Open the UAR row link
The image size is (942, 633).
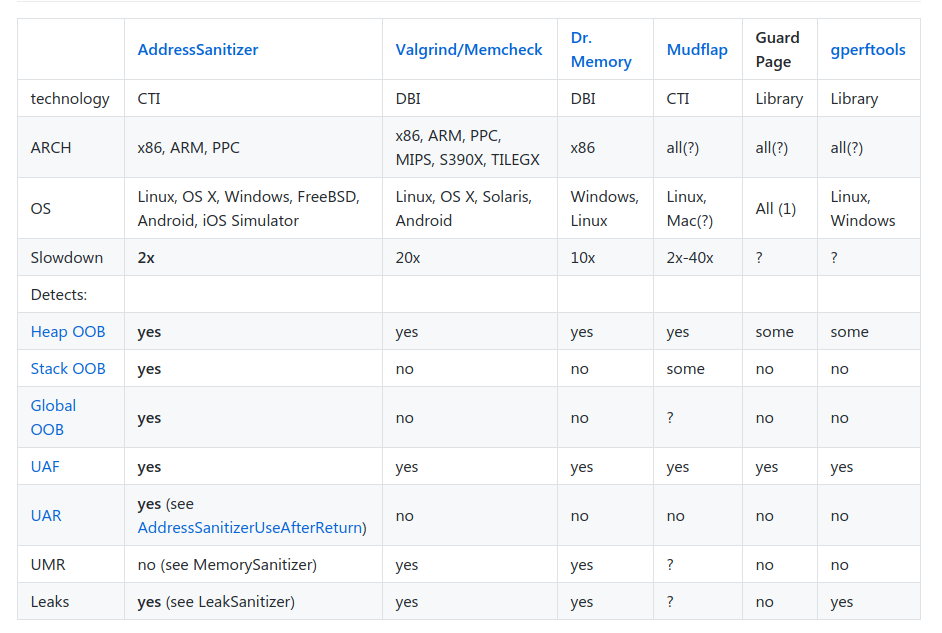click(x=46, y=516)
